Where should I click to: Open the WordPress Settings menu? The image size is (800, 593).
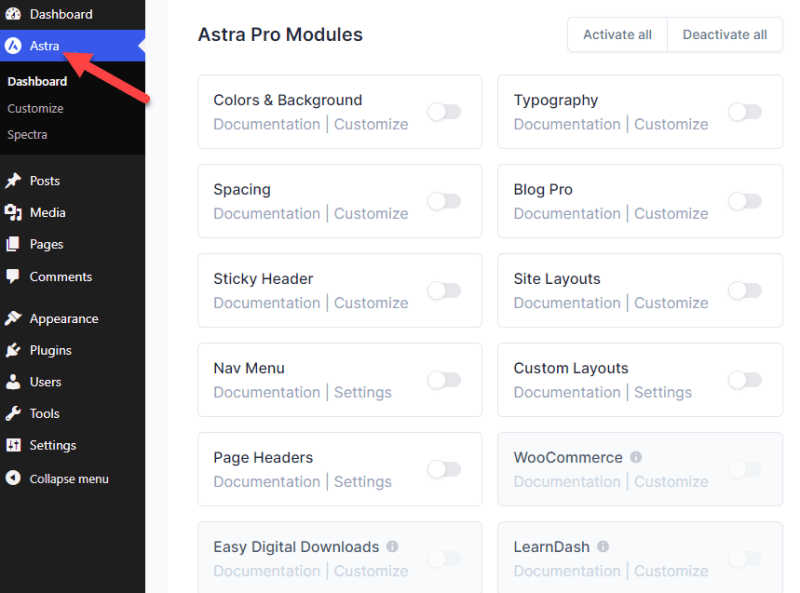[72, 445]
